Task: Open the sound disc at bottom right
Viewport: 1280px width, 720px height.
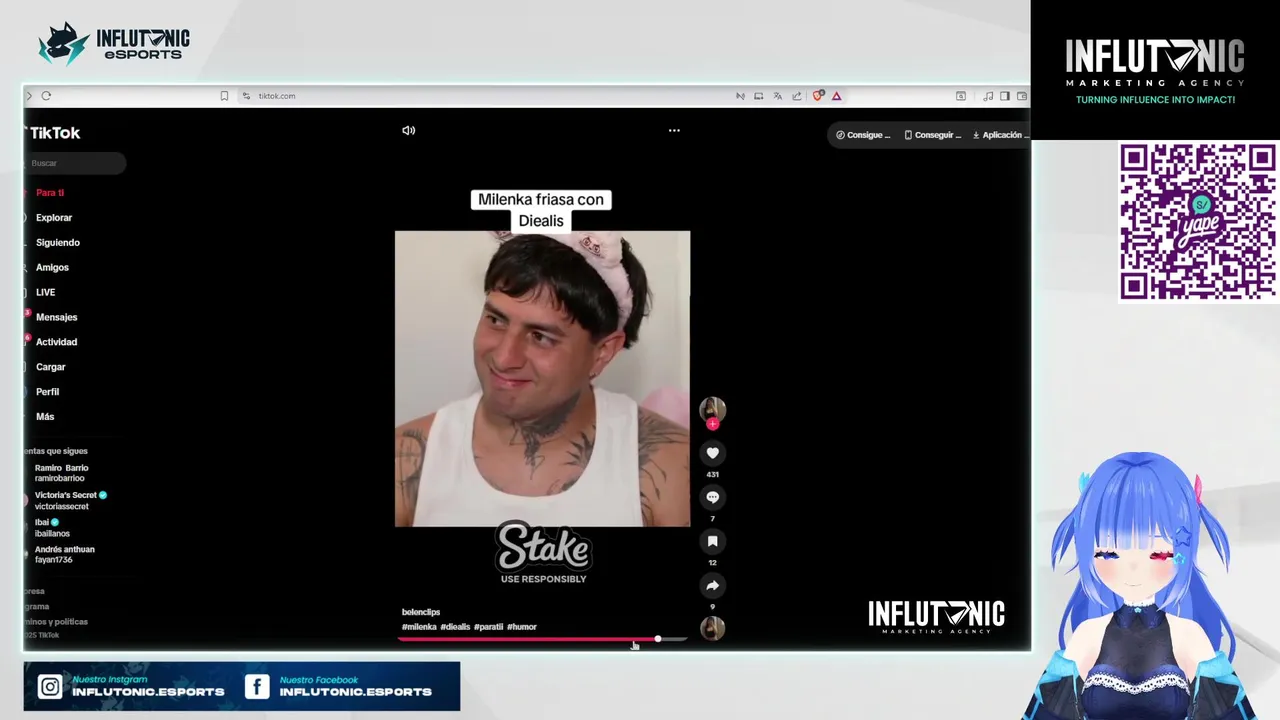Action: pyautogui.click(x=712, y=628)
